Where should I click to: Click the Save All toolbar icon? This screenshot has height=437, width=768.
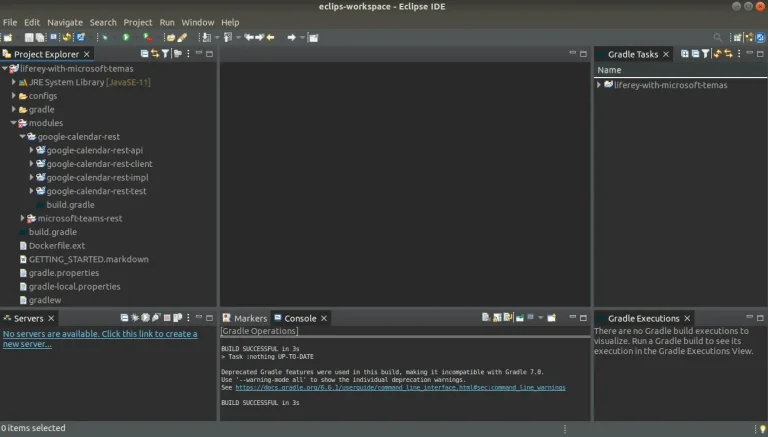pyautogui.click(x=40, y=37)
